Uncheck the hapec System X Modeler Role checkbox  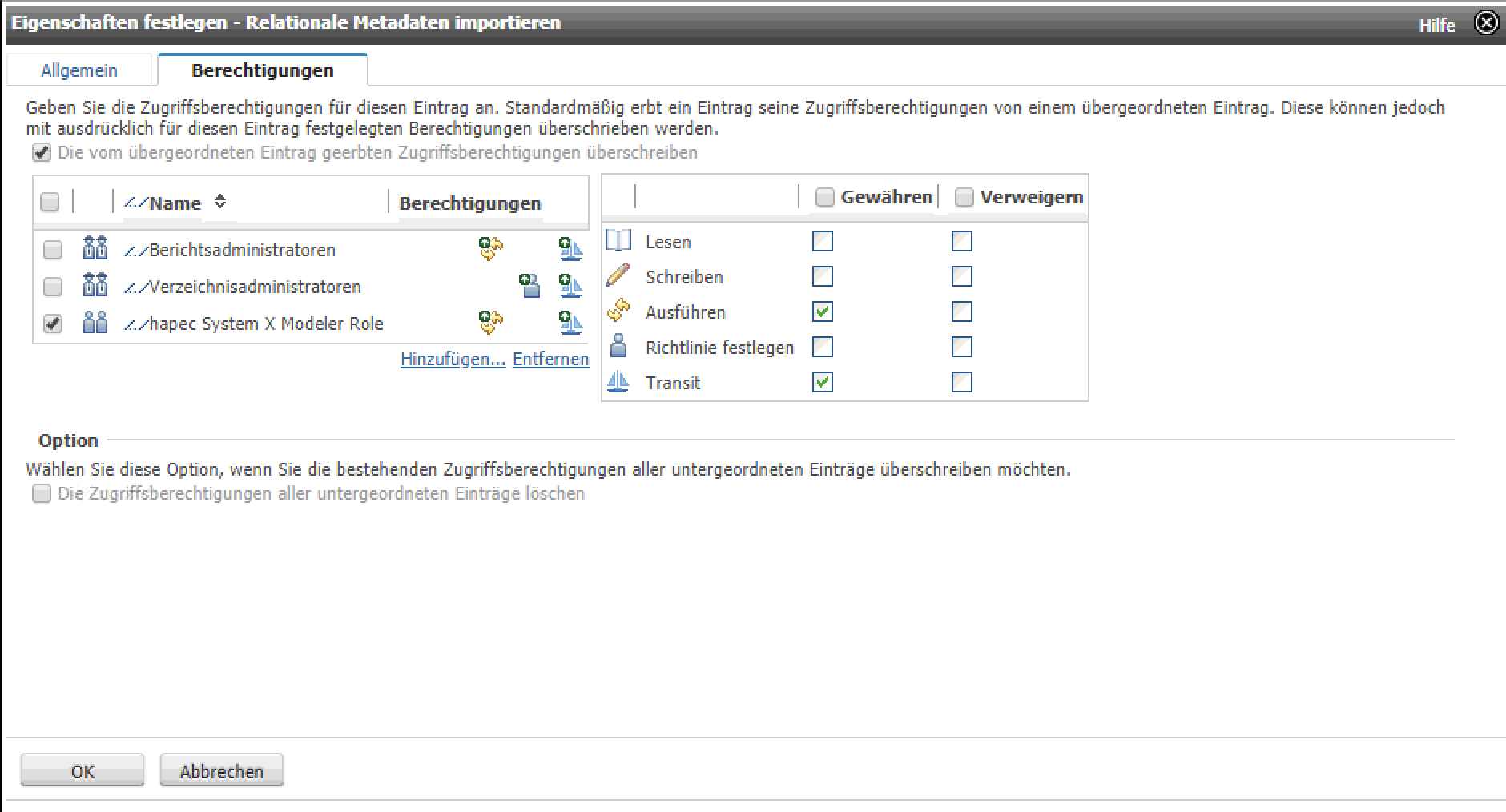(53, 324)
